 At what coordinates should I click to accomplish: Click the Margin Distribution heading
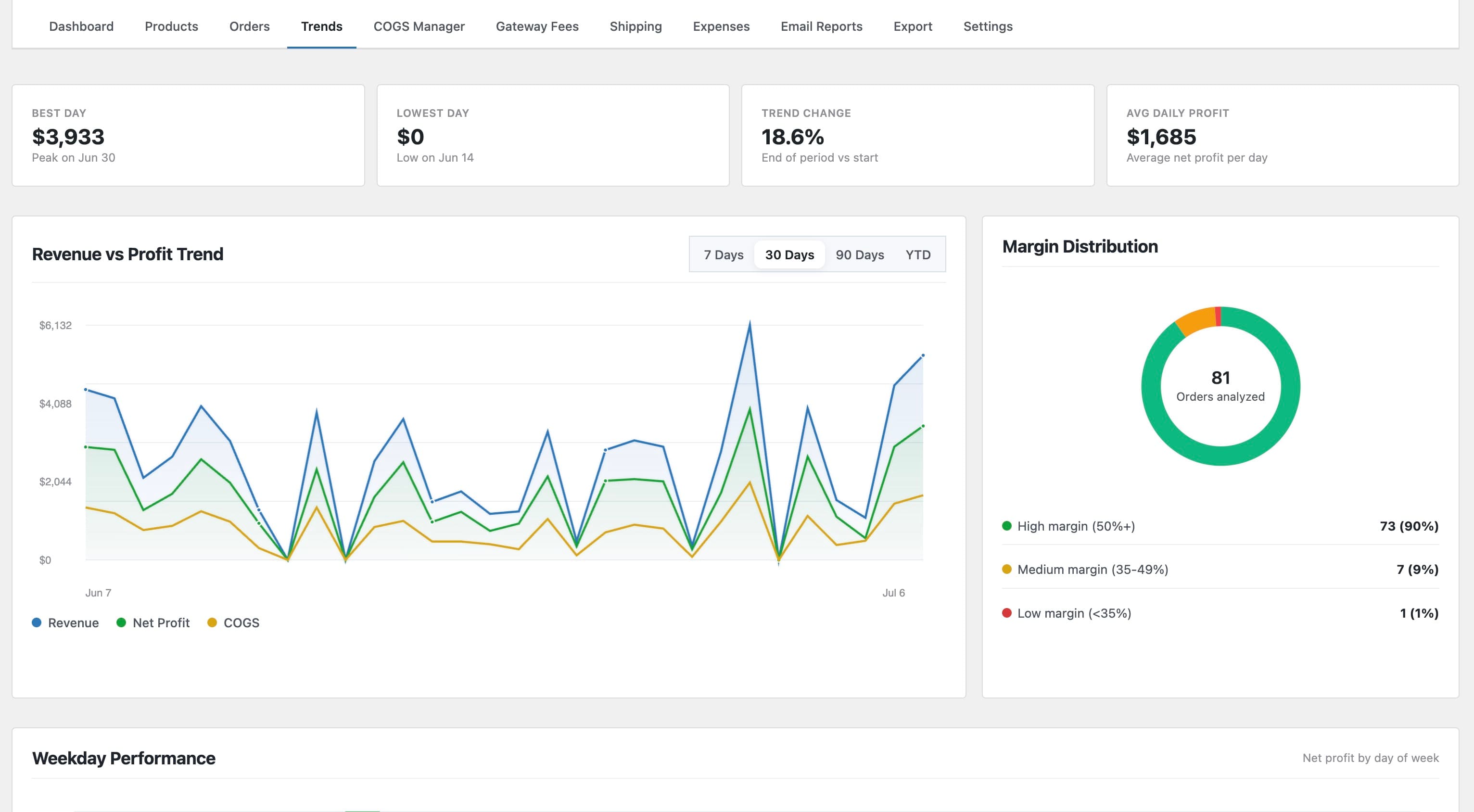1080,246
